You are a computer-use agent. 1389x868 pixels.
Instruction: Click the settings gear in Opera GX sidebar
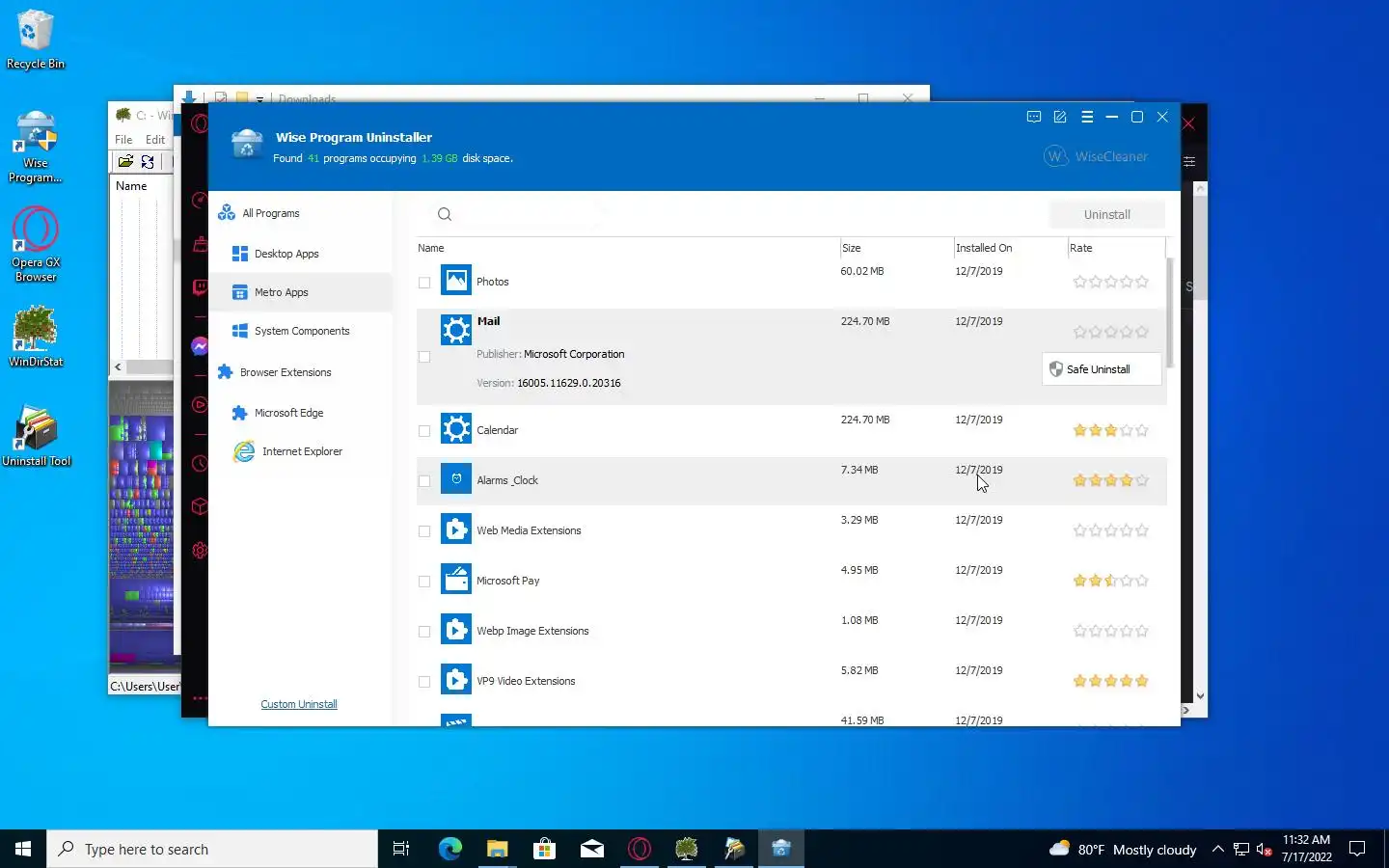pos(200,551)
